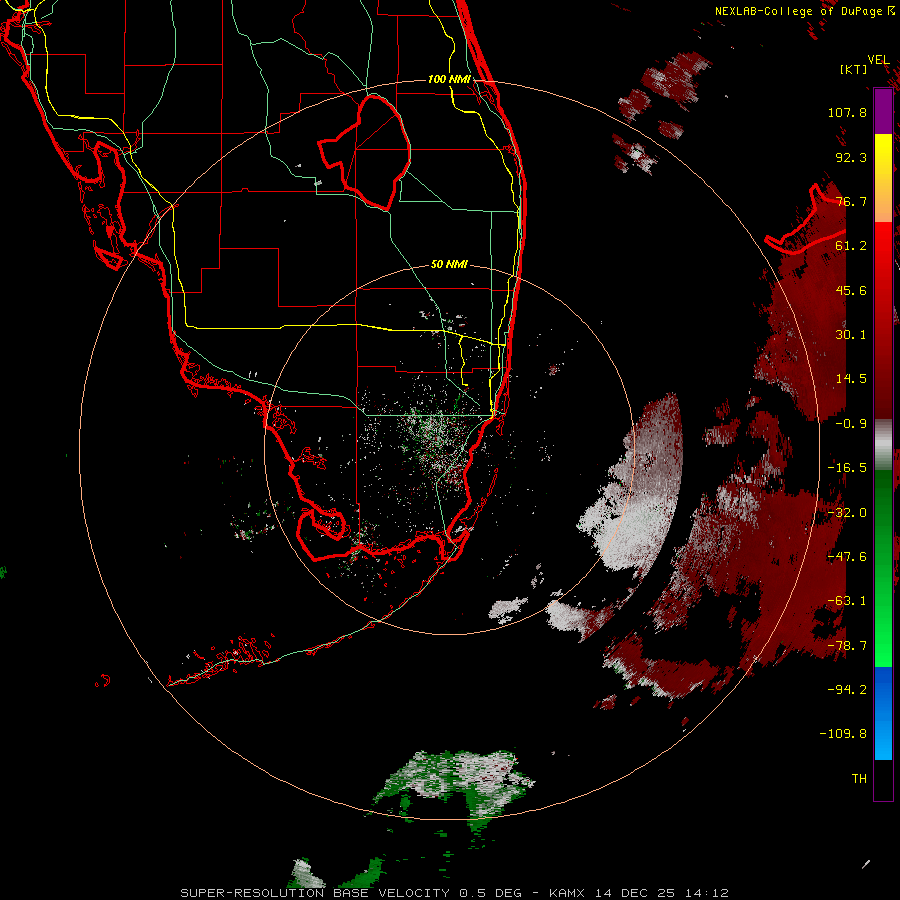Select the -63.1 legend value
The width and height of the screenshot is (900, 900).
[847, 601]
